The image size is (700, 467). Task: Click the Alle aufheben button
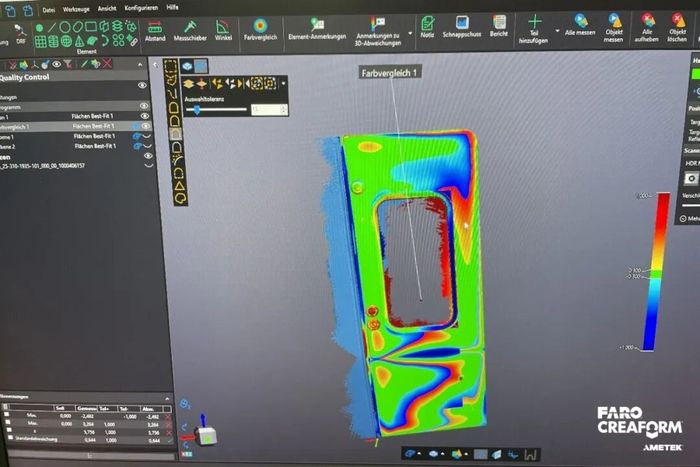tap(647, 28)
